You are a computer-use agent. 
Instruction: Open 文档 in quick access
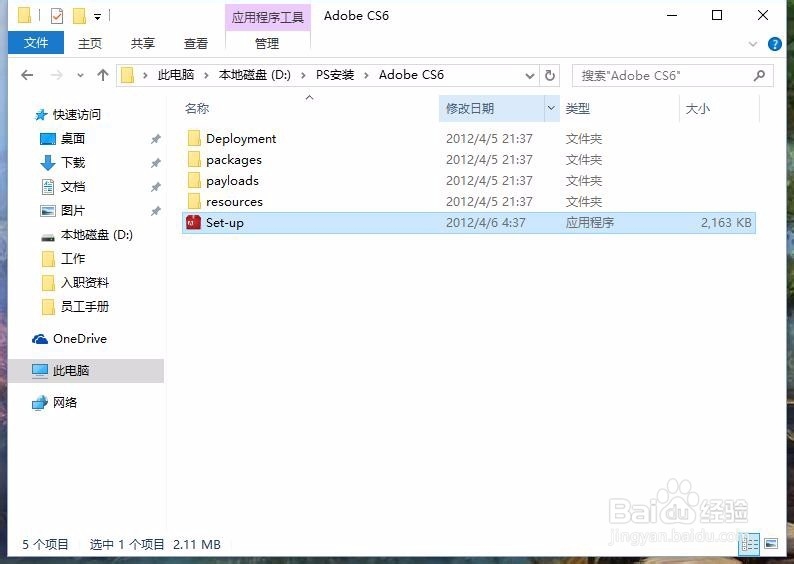click(73, 187)
